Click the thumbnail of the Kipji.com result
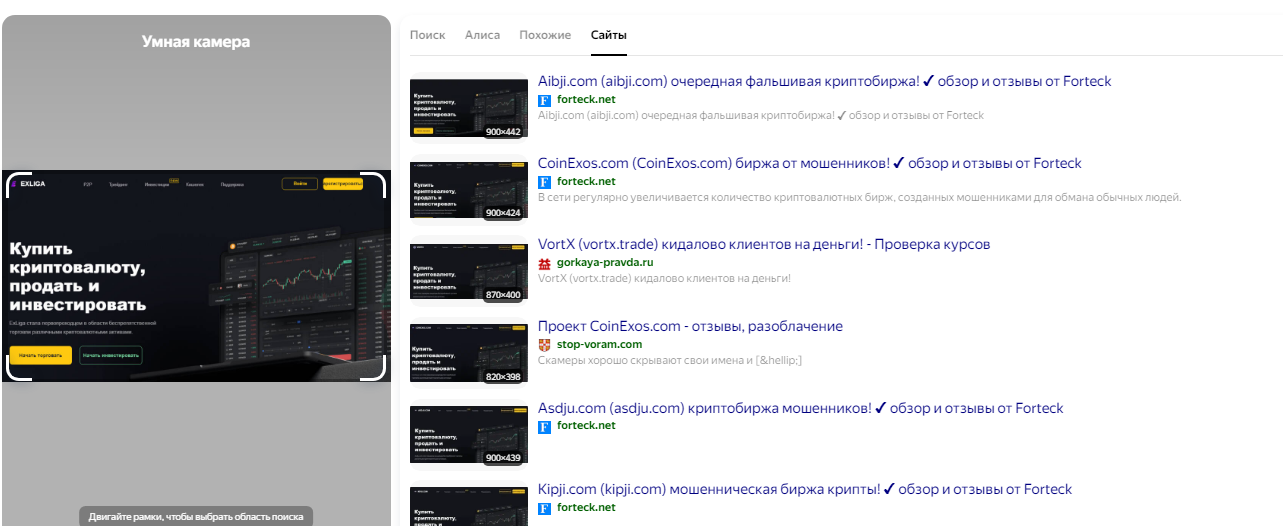The width and height of the screenshot is (1283, 526). [x=469, y=506]
